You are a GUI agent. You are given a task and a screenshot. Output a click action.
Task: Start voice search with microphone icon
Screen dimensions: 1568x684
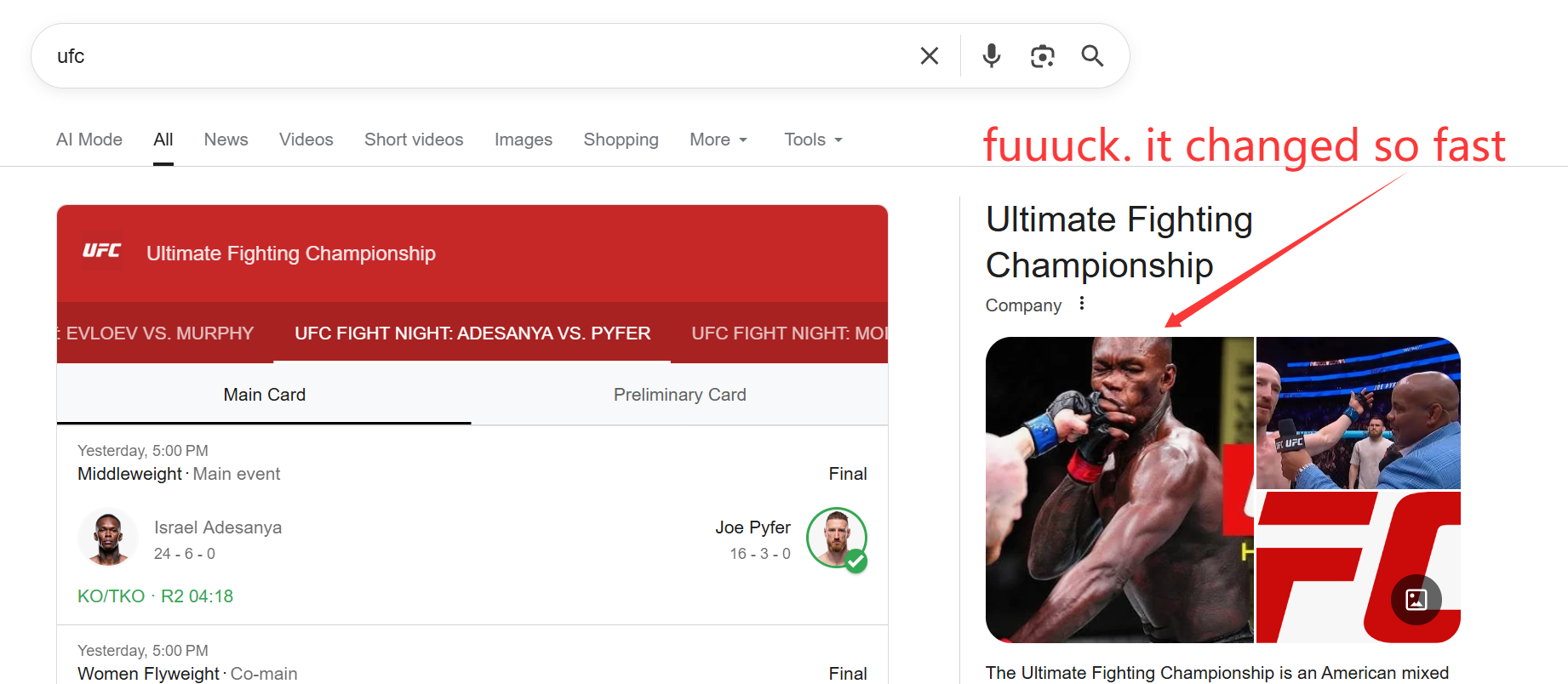point(991,56)
